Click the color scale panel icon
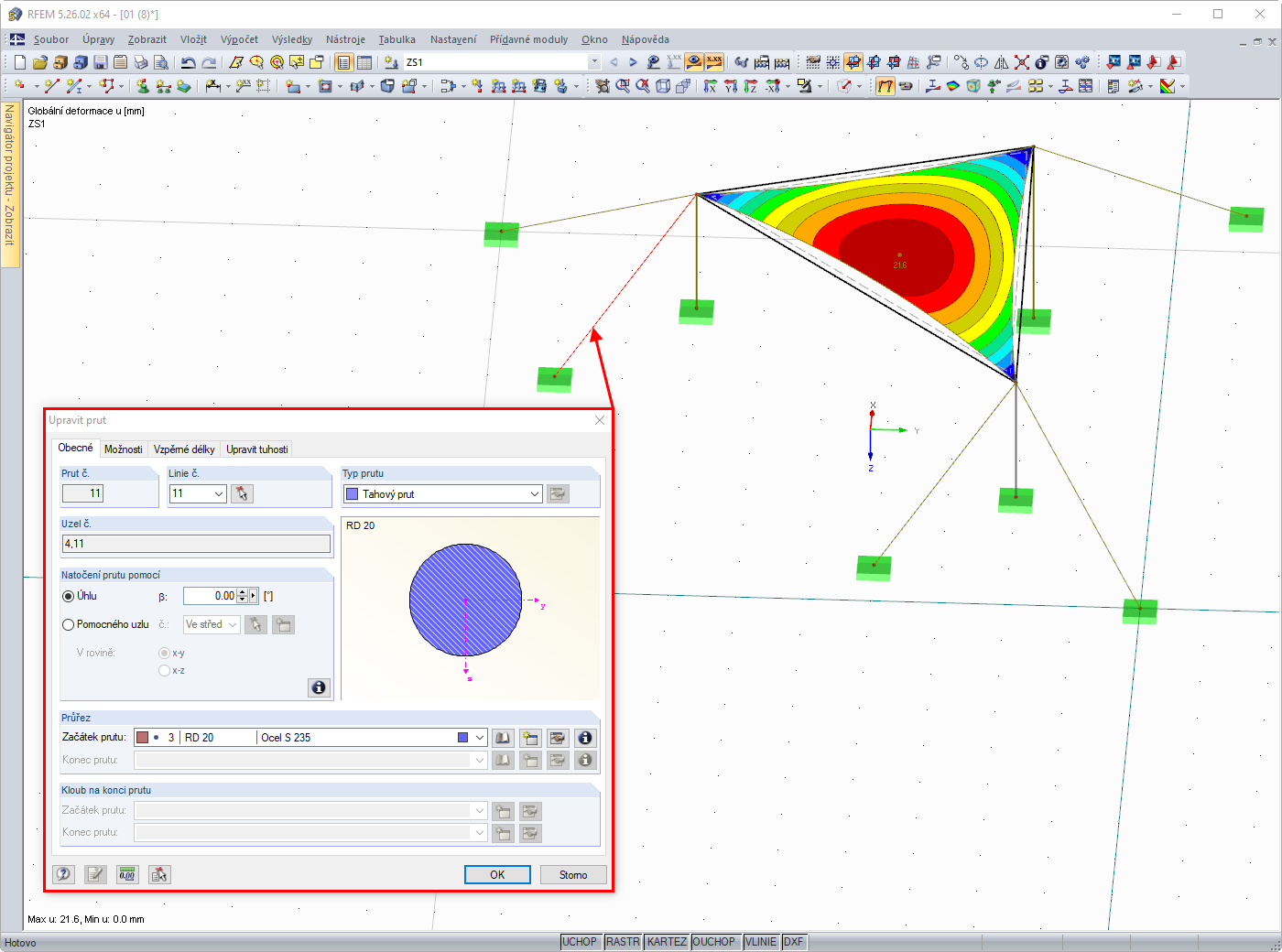This screenshot has width=1282, height=952. pos(1168,86)
